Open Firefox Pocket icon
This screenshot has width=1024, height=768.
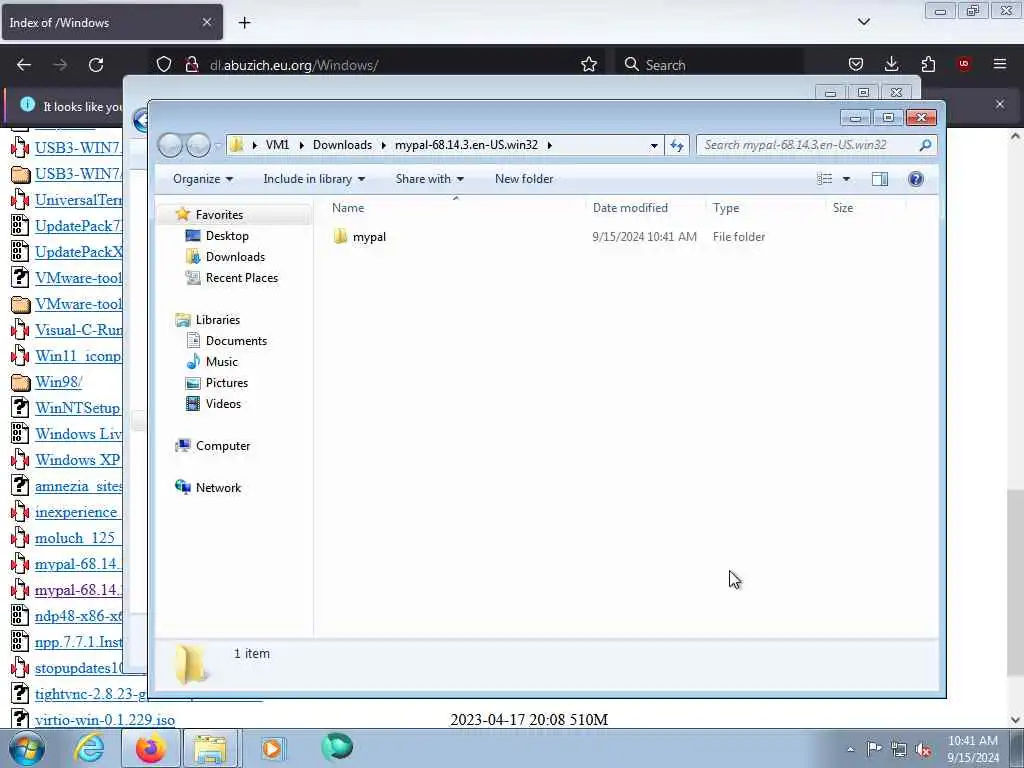point(856,64)
